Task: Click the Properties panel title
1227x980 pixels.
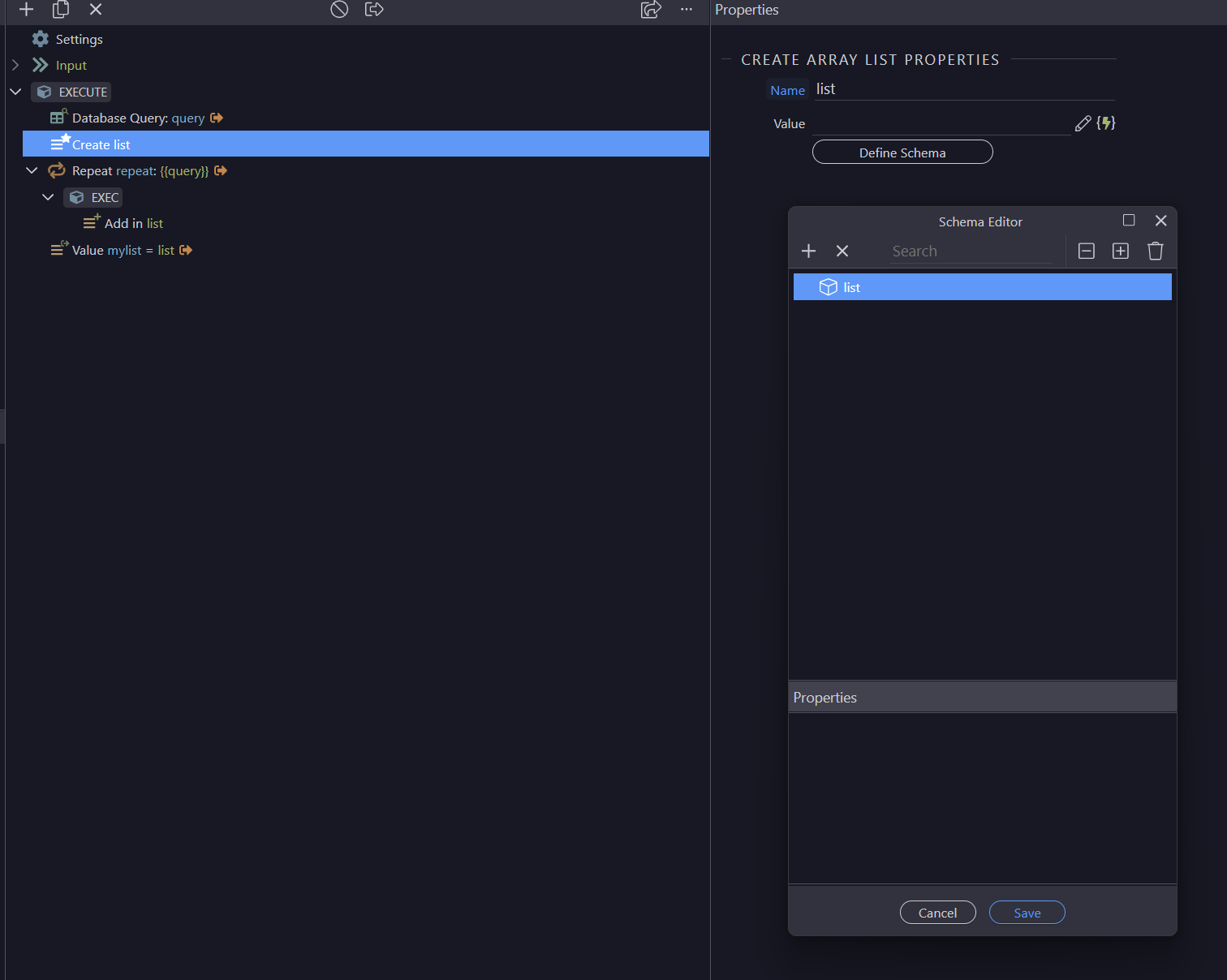Action: 747,10
